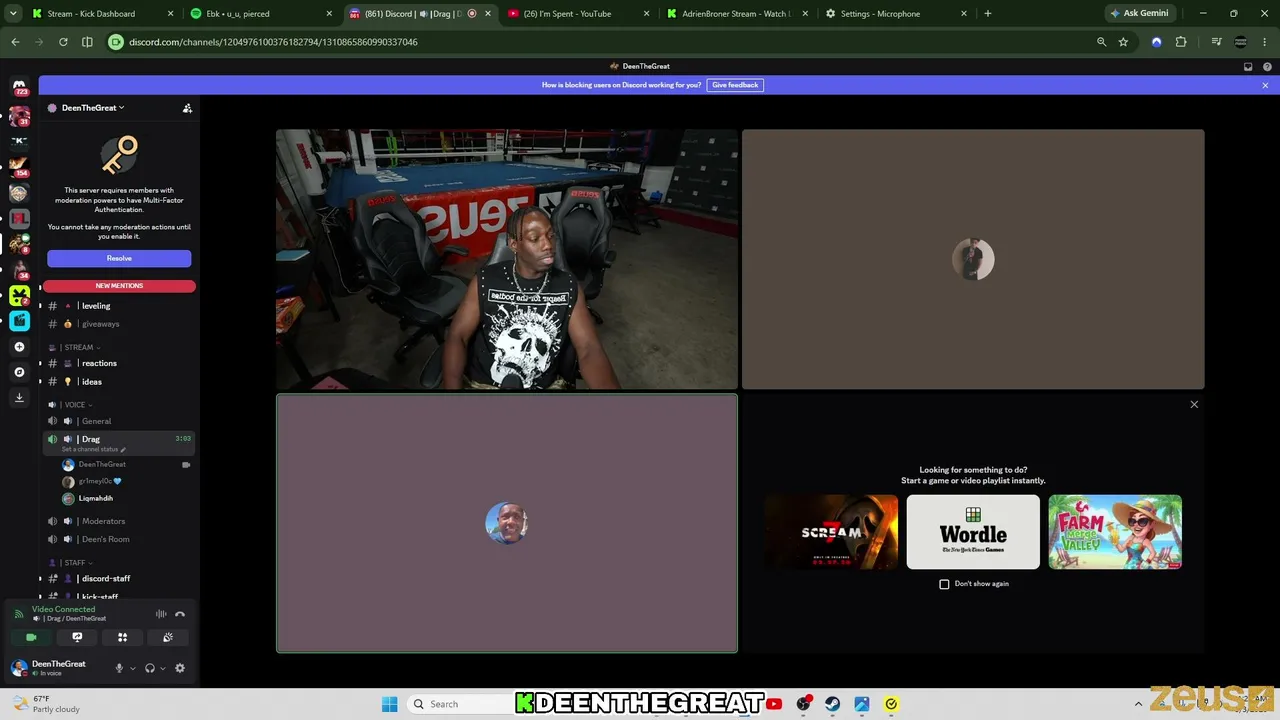Close the activity suggestions panel
Image resolution: width=1280 pixels, height=720 pixels.
(x=1194, y=405)
